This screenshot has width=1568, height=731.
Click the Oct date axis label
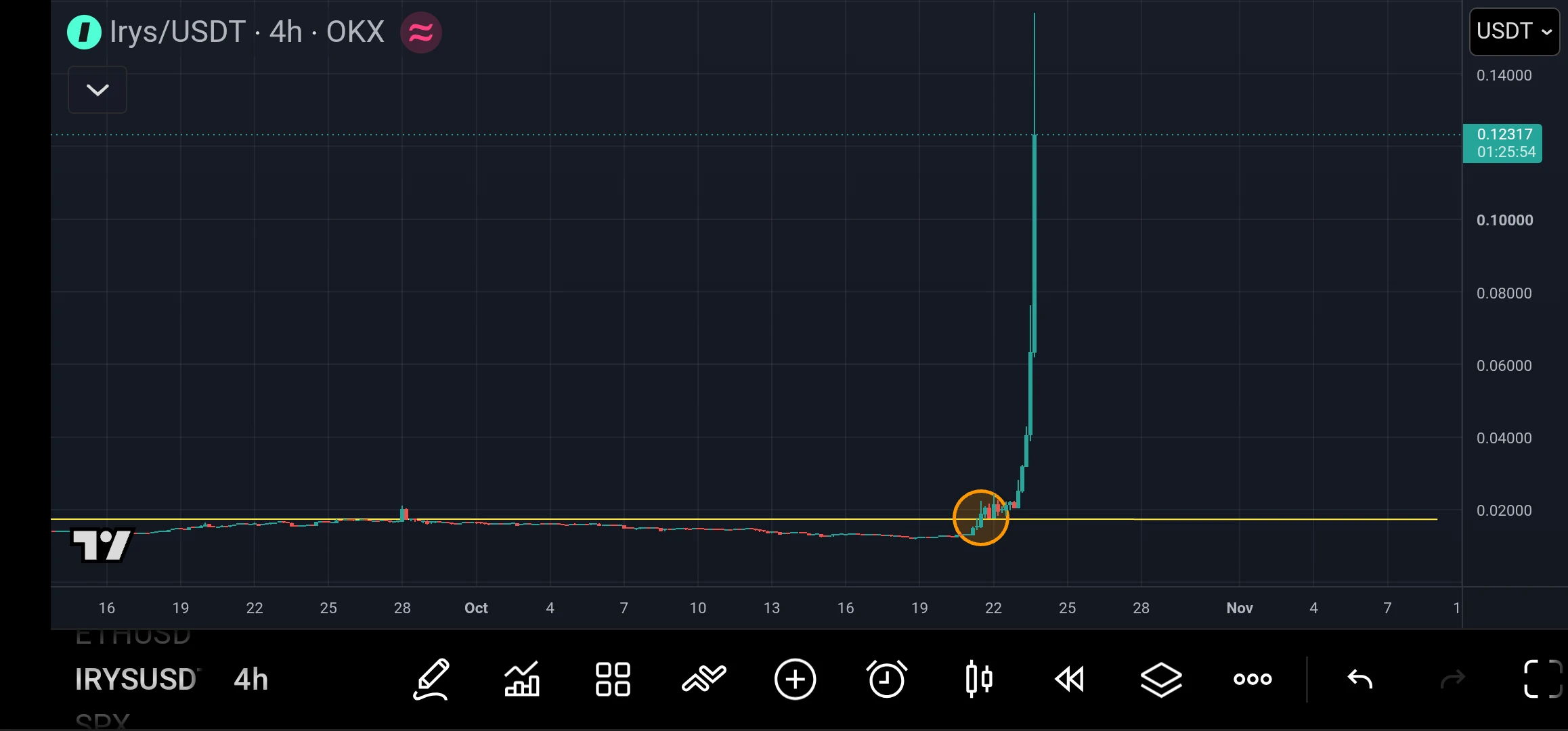pyautogui.click(x=476, y=608)
